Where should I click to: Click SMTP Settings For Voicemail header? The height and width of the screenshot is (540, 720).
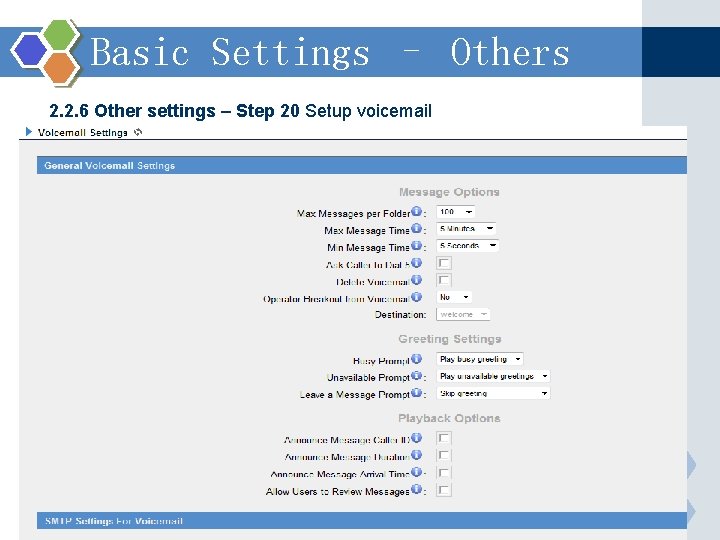pos(362,521)
